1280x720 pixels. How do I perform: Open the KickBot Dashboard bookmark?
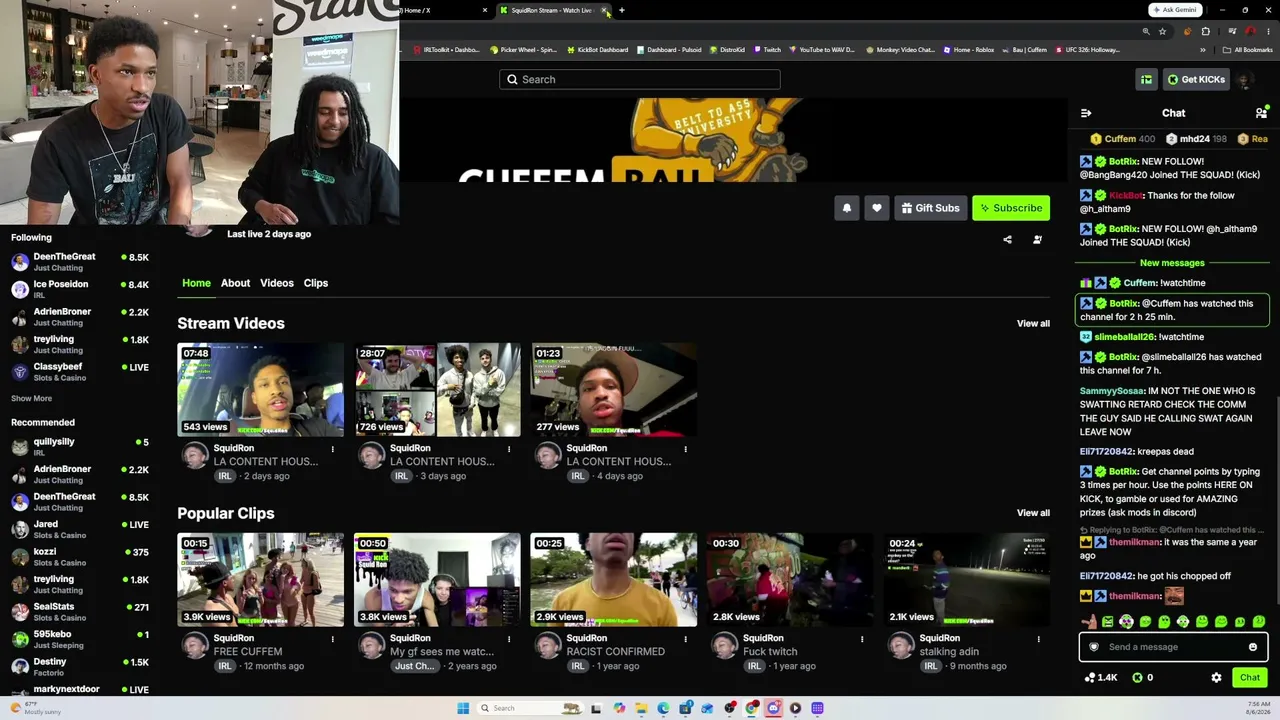click(597, 49)
